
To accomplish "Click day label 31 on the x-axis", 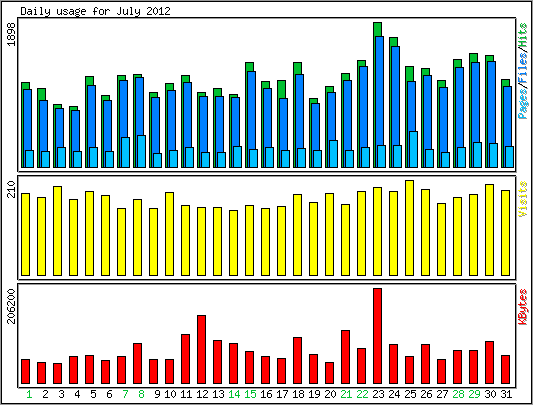I will point(506,394).
